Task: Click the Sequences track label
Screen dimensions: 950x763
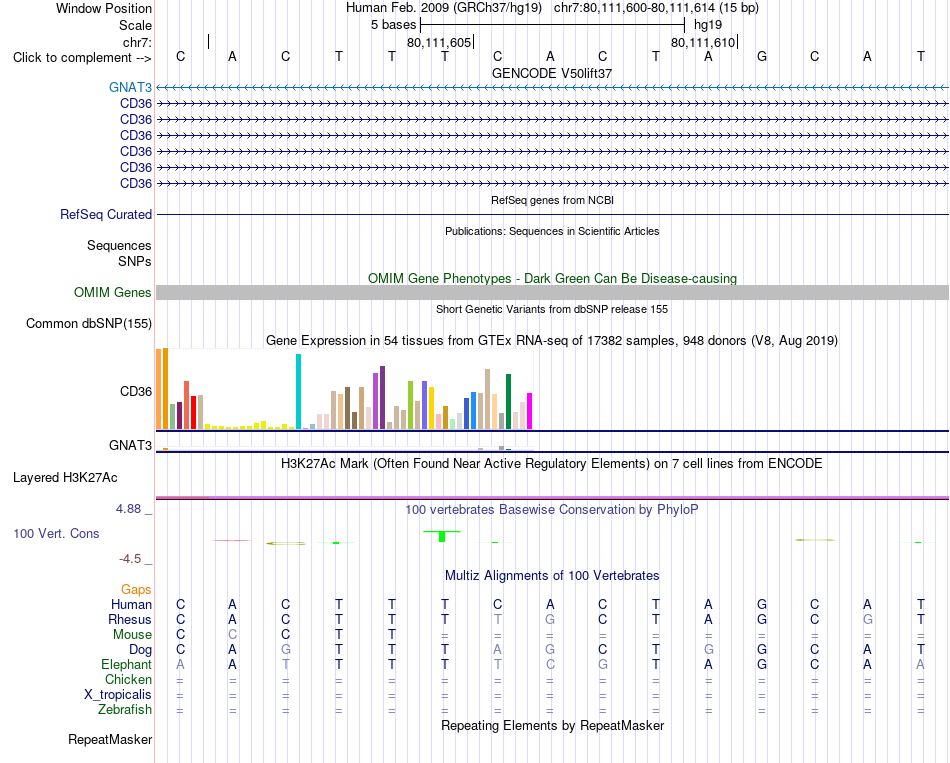Action: pos(119,245)
